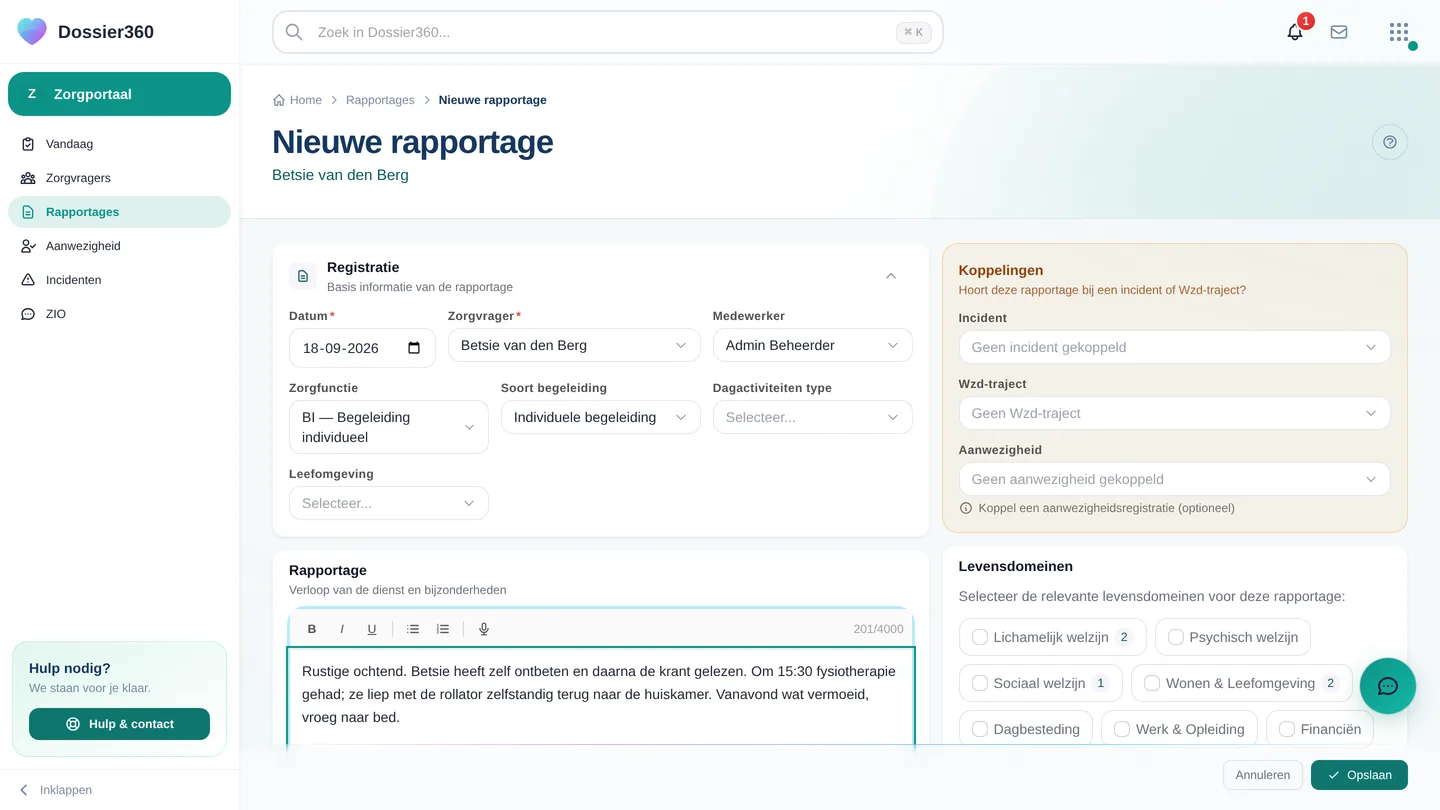The width and height of the screenshot is (1440, 810).
Task: Click the Annuleren button
Action: click(1263, 775)
